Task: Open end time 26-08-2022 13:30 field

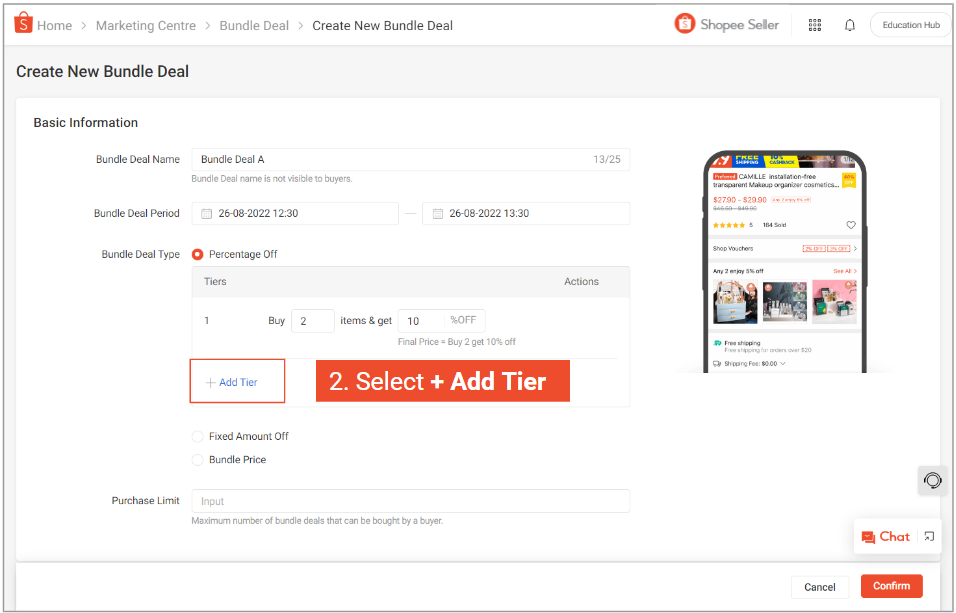Action: [526, 213]
